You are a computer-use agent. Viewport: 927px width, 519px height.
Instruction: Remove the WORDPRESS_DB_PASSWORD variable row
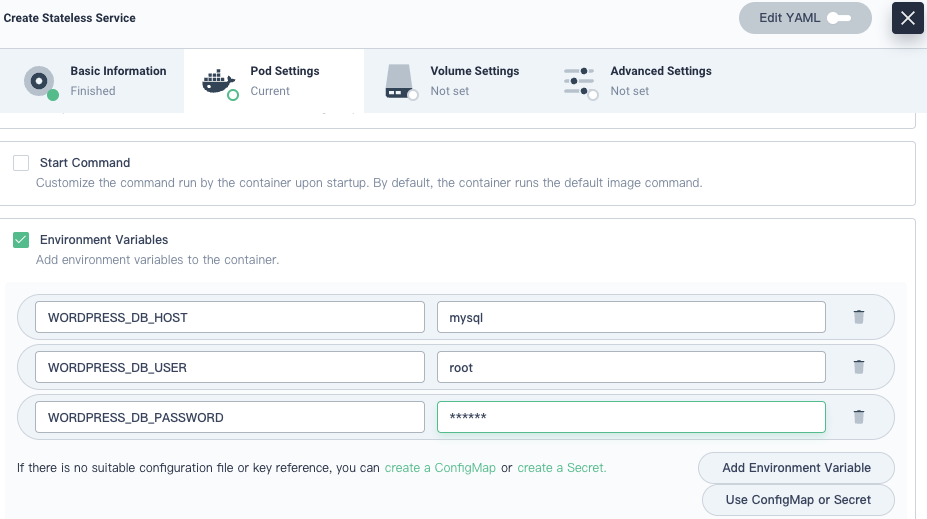point(858,417)
